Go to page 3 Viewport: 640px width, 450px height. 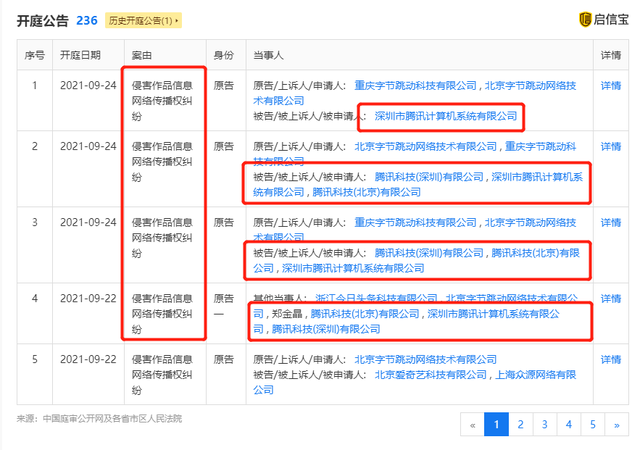tap(544, 425)
